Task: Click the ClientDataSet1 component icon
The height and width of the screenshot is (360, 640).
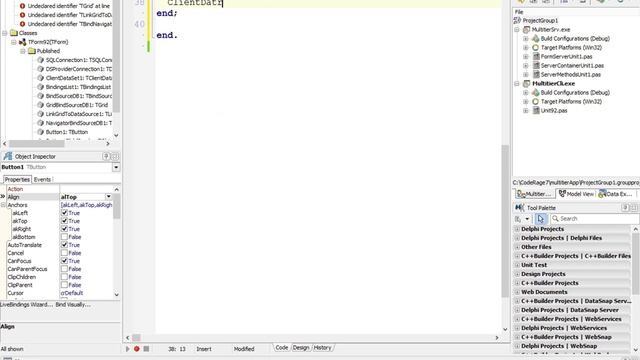Action: (x=40, y=78)
